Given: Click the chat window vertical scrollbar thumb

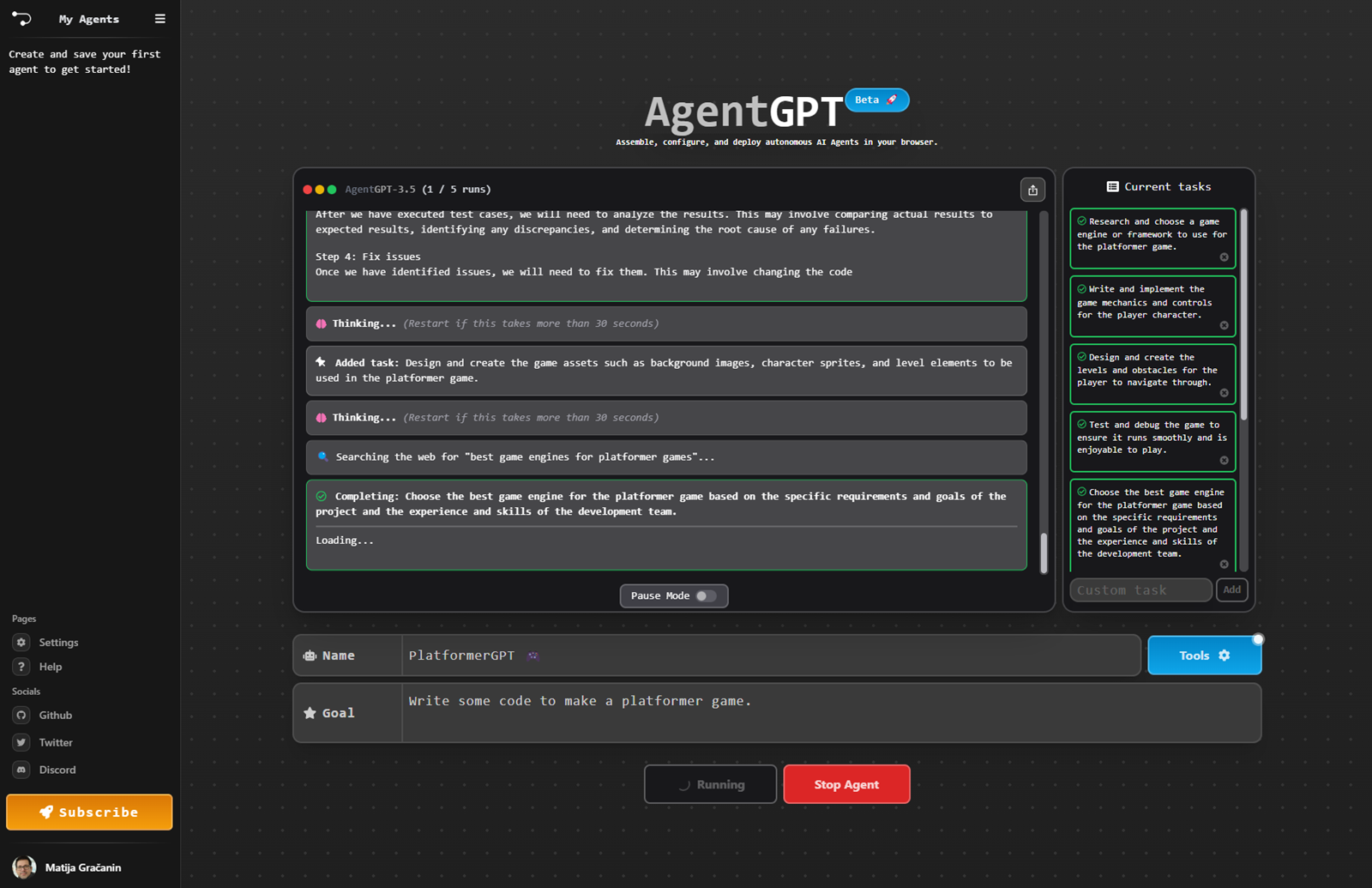Looking at the screenshot, I should (1044, 553).
